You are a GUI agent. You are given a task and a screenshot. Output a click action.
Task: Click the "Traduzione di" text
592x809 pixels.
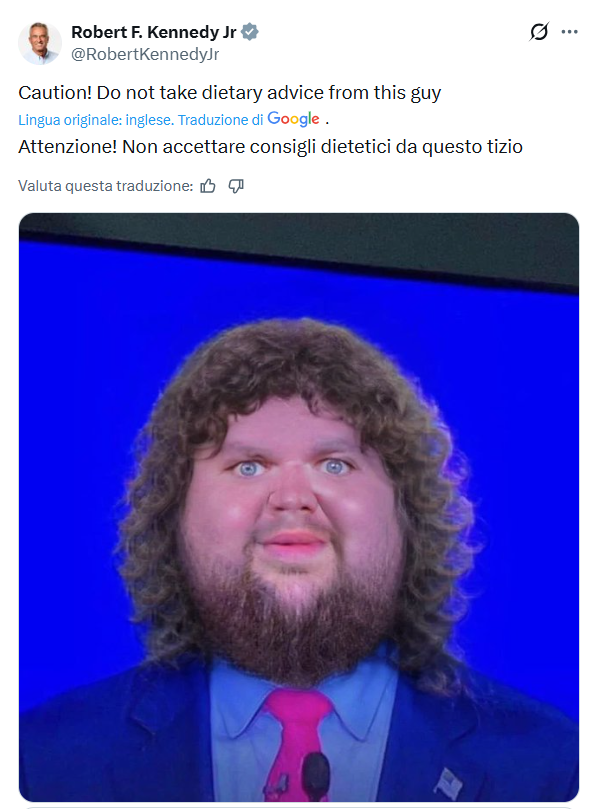click(220, 120)
